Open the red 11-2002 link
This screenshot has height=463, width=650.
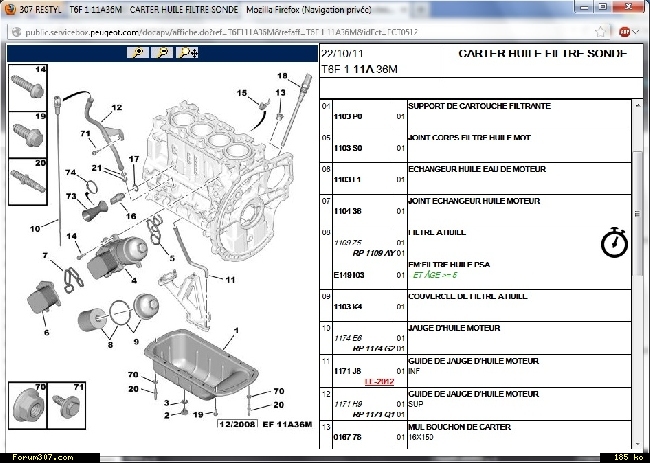(379, 381)
